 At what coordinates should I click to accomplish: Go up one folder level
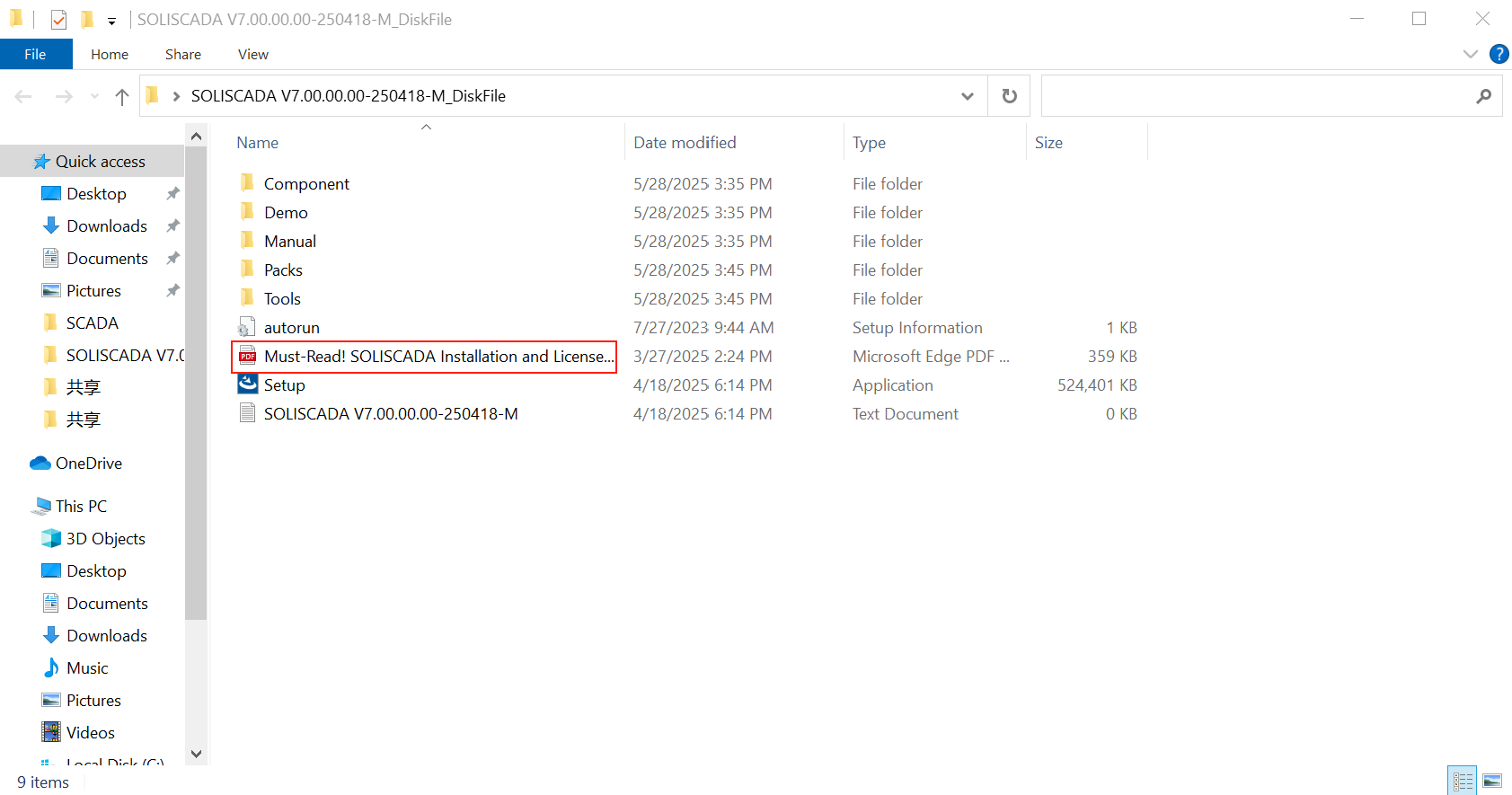pyautogui.click(x=122, y=96)
